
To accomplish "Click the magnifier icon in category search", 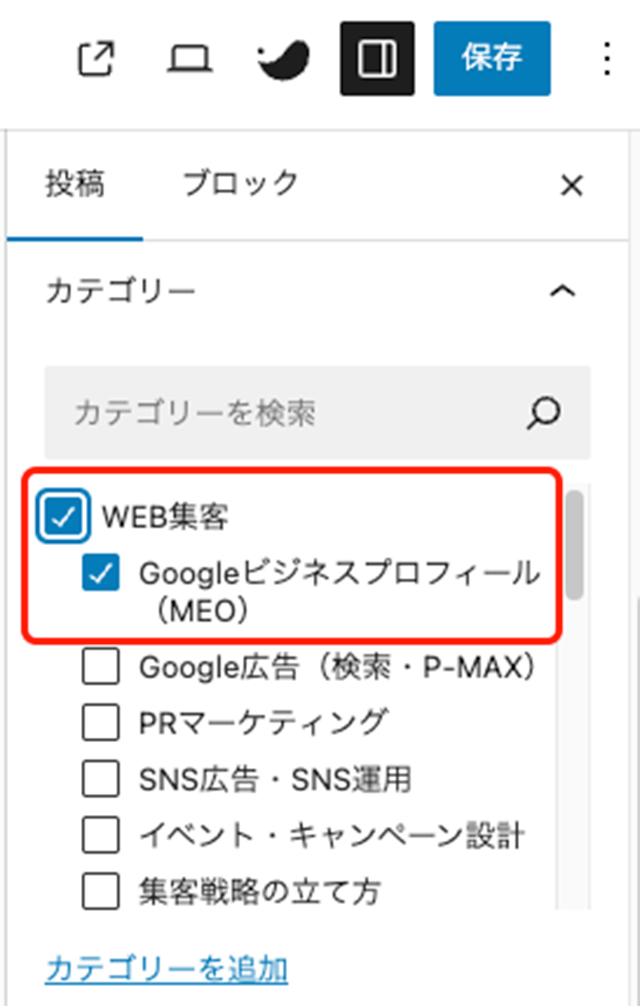I will coord(544,412).
